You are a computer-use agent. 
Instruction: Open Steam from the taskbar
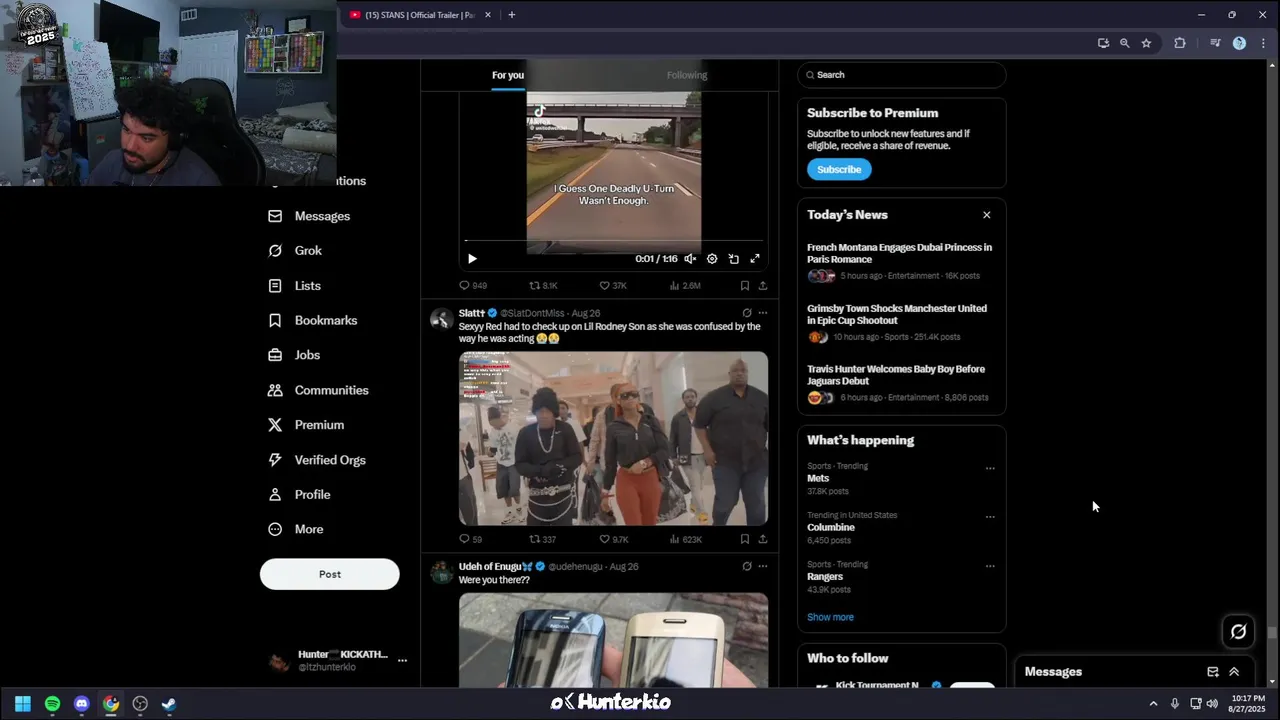(169, 704)
